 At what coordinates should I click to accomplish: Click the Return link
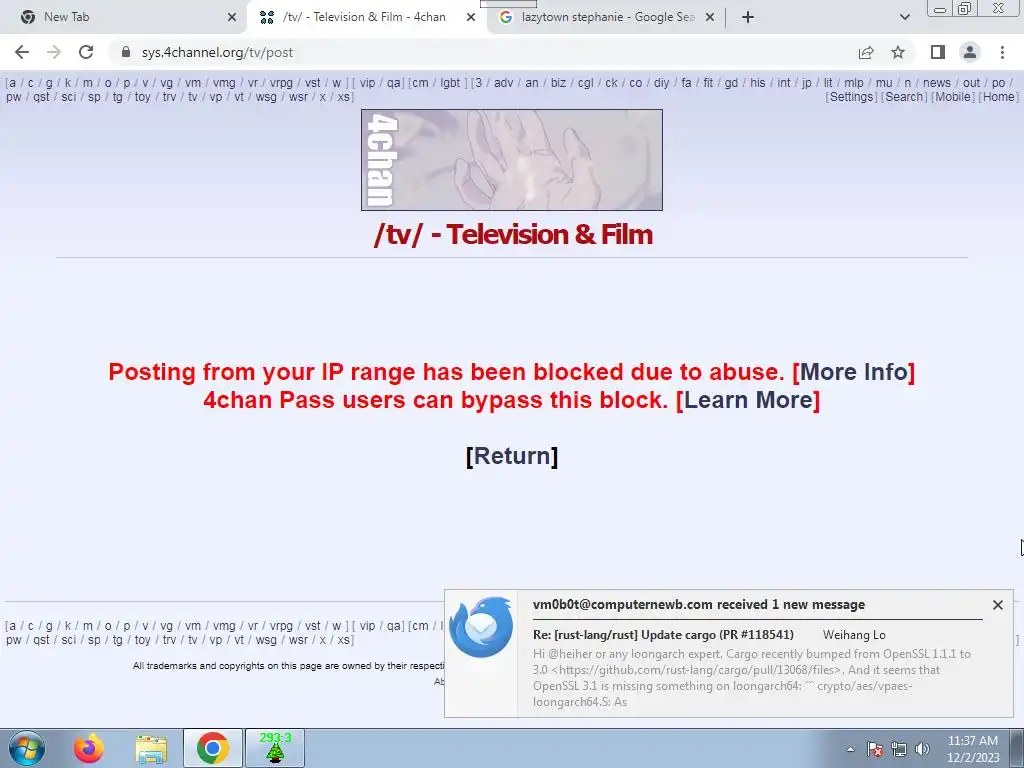pos(512,456)
